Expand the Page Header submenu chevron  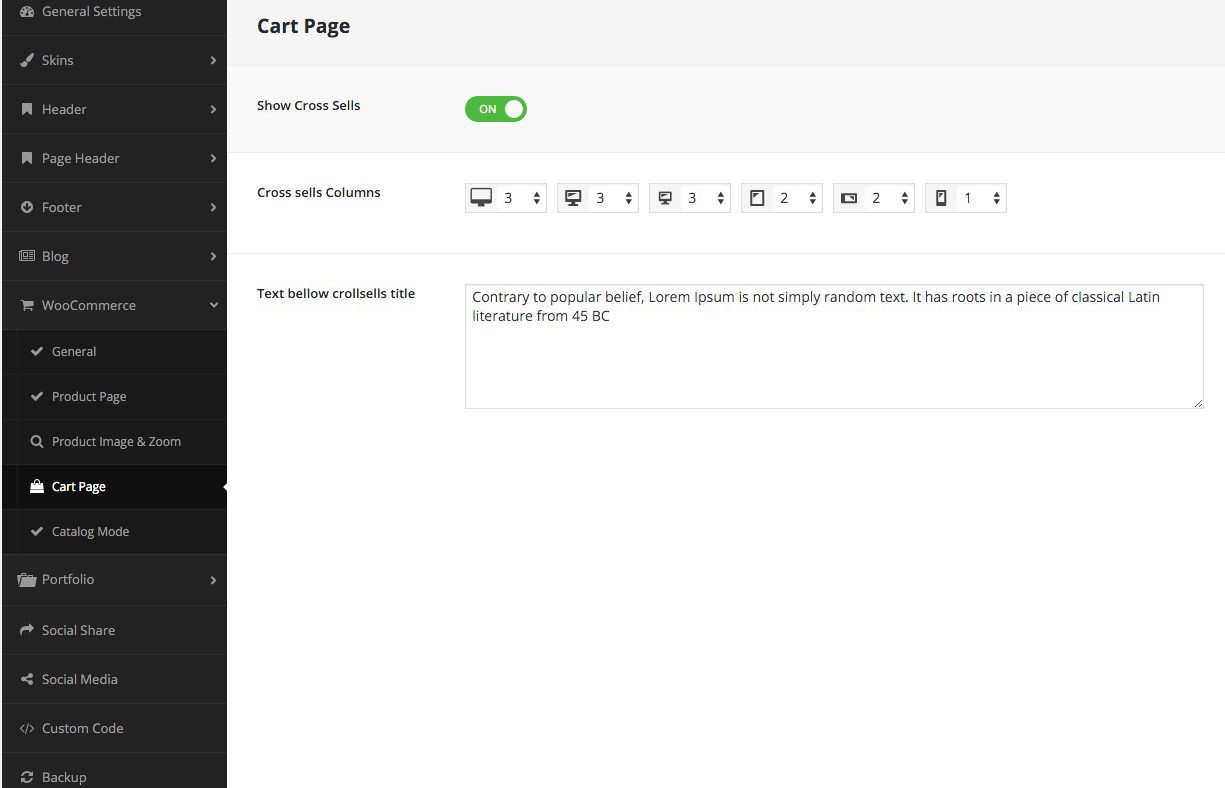coord(213,158)
